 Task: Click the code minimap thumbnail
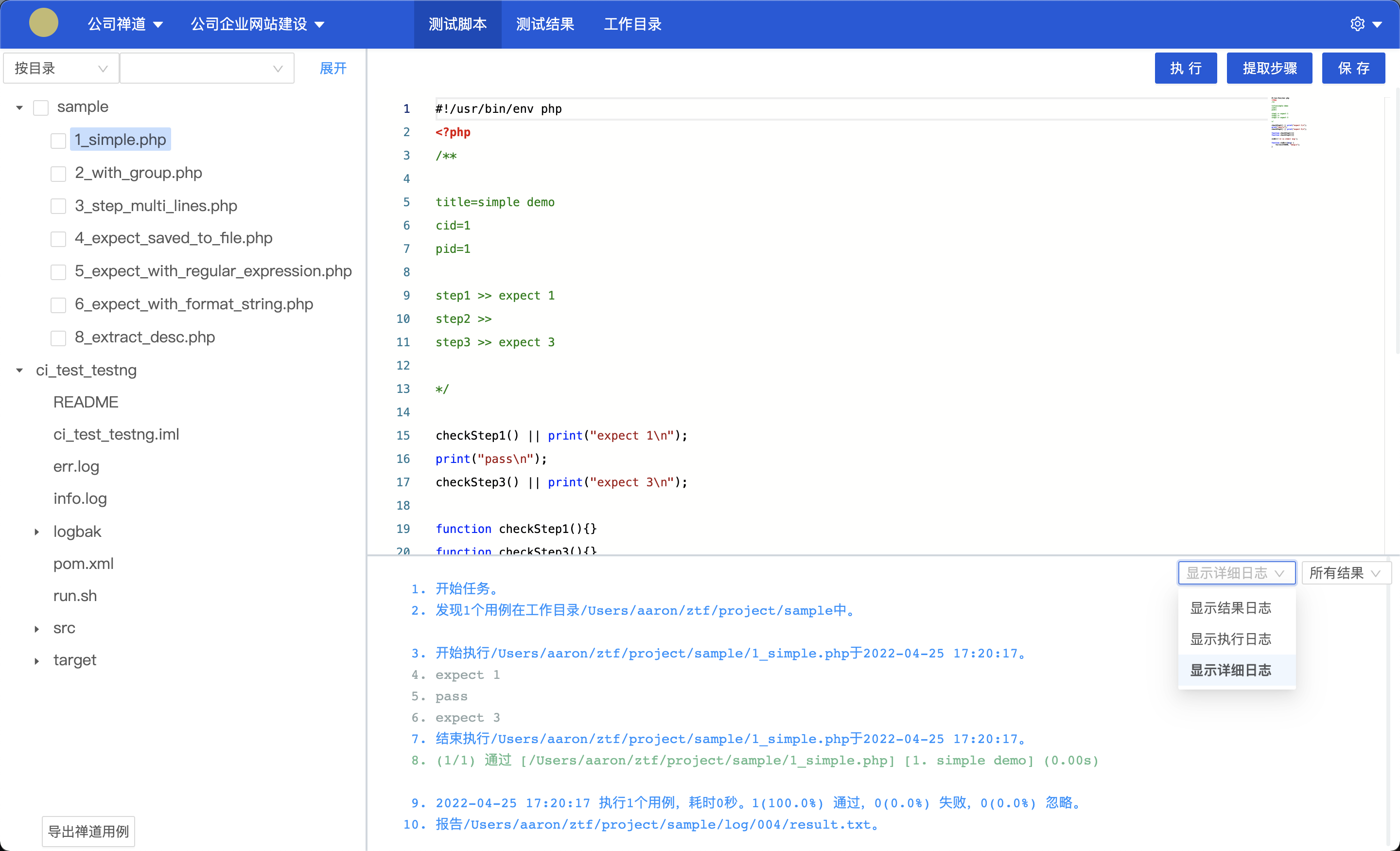tap(1288, 122)
